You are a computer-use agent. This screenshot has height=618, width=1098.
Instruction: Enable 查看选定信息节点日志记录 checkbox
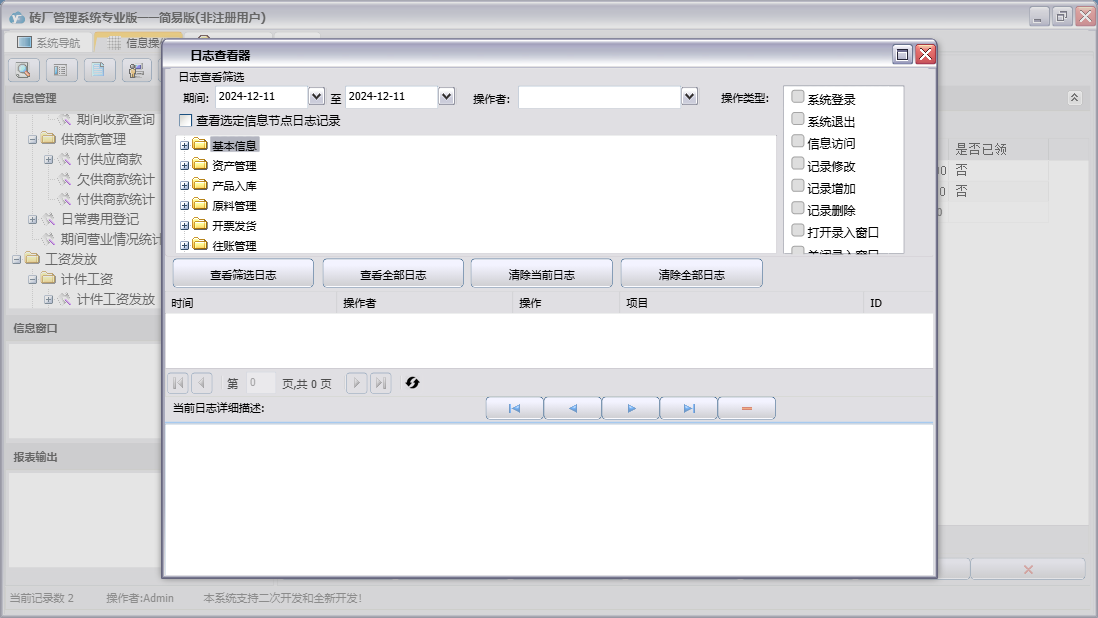click(186, 120)
